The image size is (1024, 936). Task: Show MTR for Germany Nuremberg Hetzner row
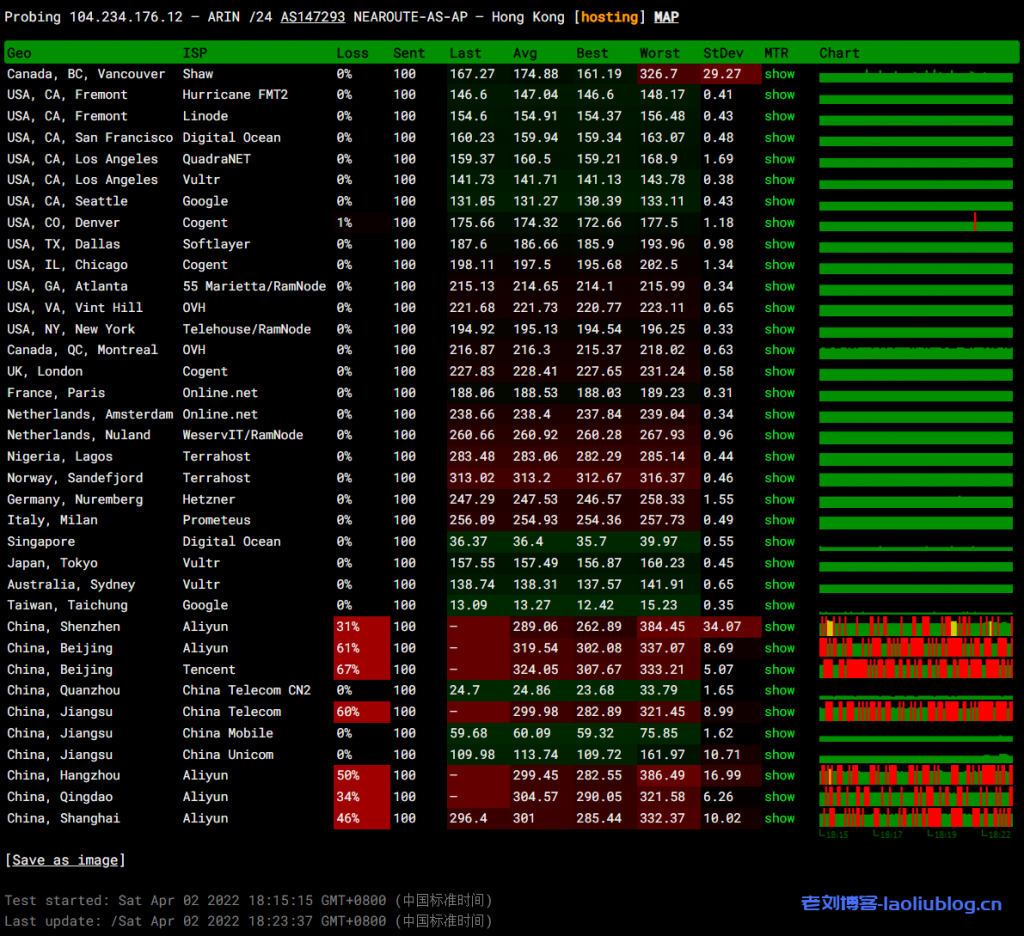click(779, 500)
